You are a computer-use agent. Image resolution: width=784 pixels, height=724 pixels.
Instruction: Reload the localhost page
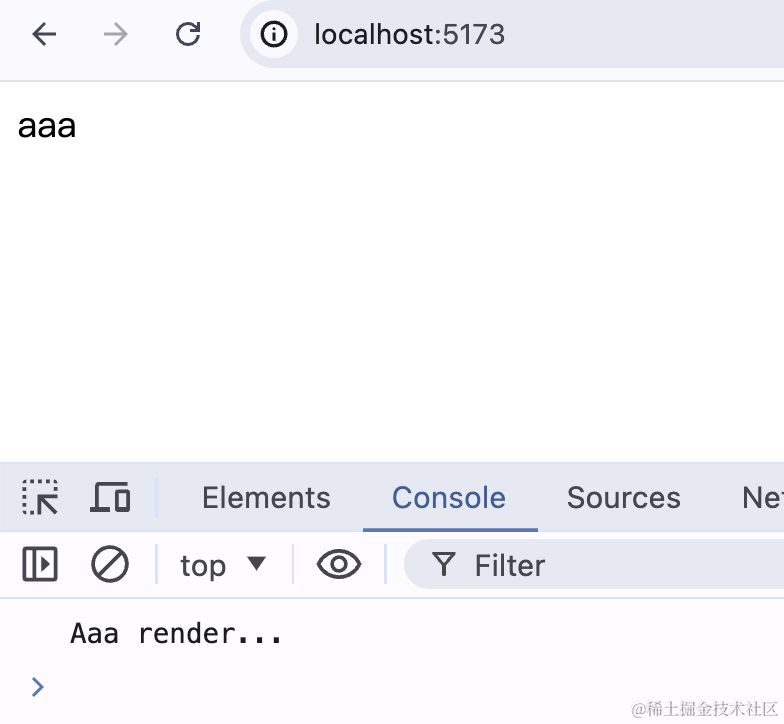[188, 35]
